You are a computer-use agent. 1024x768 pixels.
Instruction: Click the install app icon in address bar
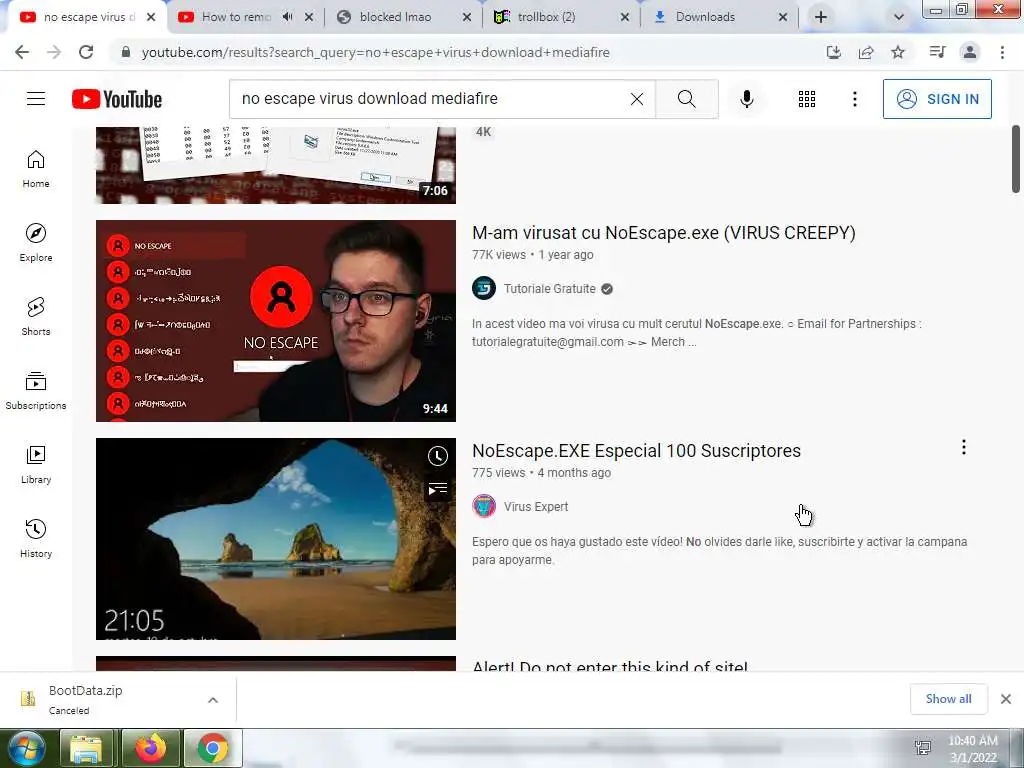(x=833, y=52)
